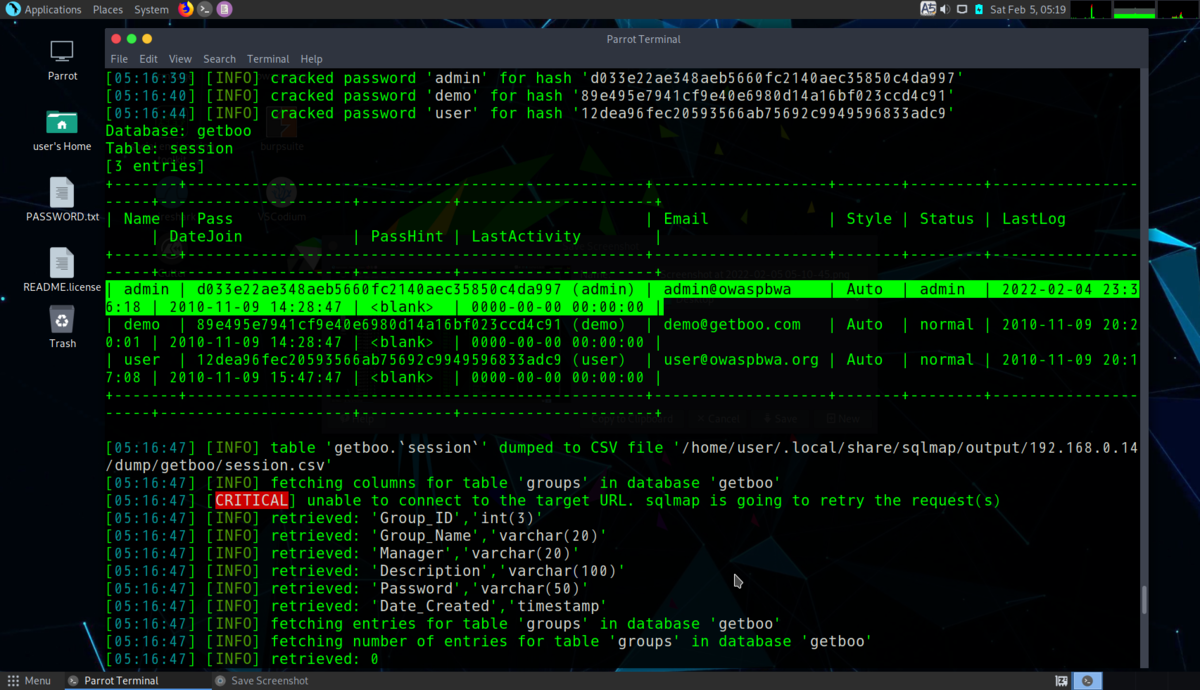Screen dimensions: 1200x690
Task: Click the Menu button in bottom panel
Action: [28, 681]
